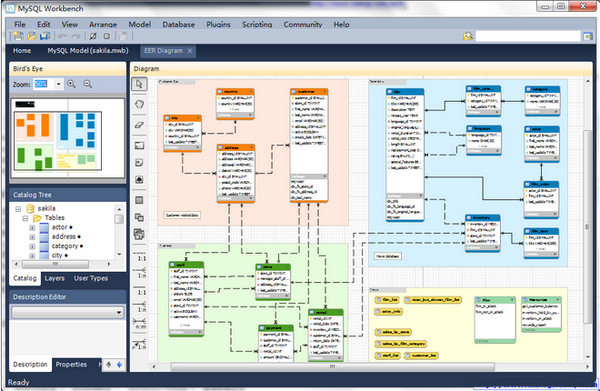Select the customer_list view object

(421, 355)
